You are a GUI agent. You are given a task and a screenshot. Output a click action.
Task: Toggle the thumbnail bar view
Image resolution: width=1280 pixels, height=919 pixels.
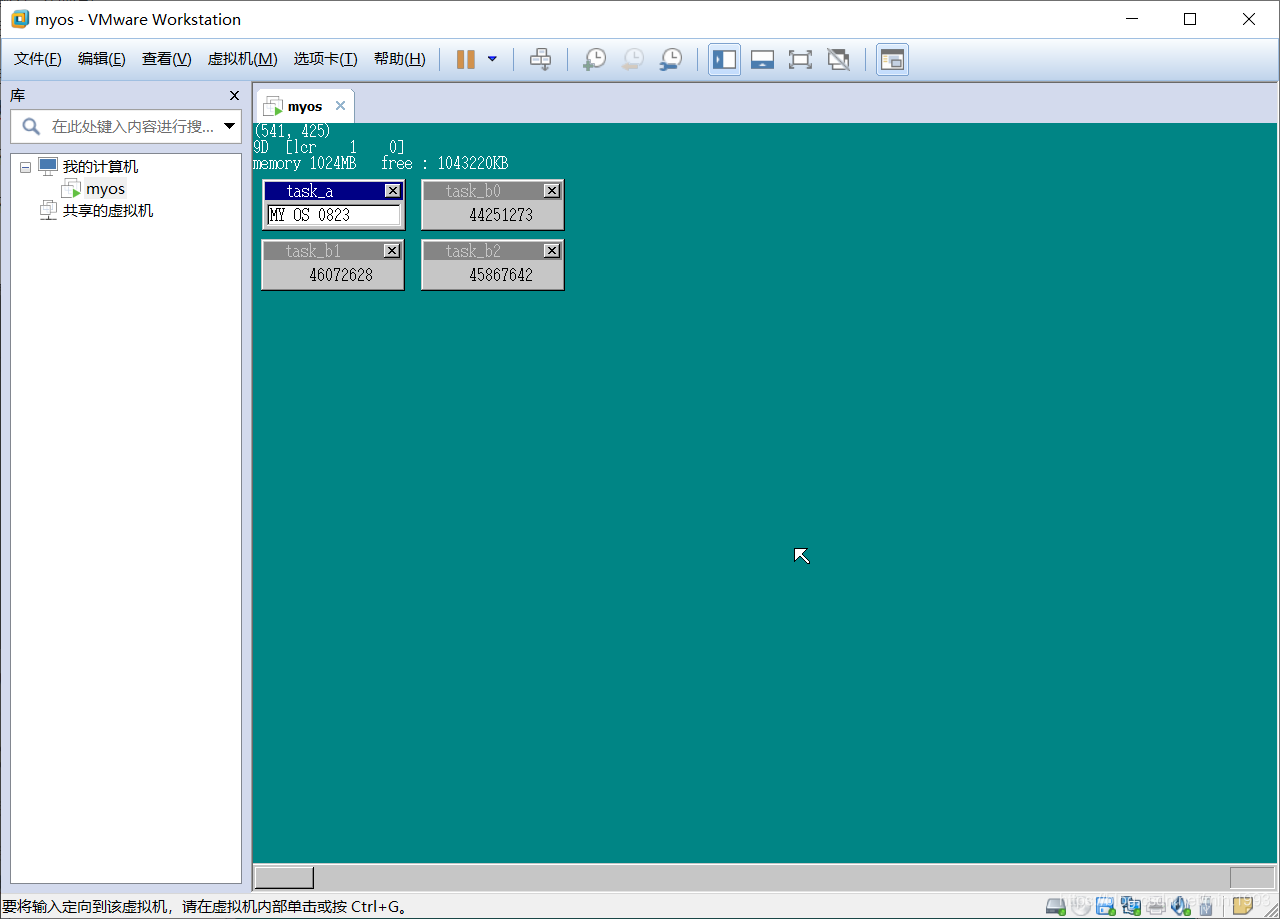click(x=762, y=60)
